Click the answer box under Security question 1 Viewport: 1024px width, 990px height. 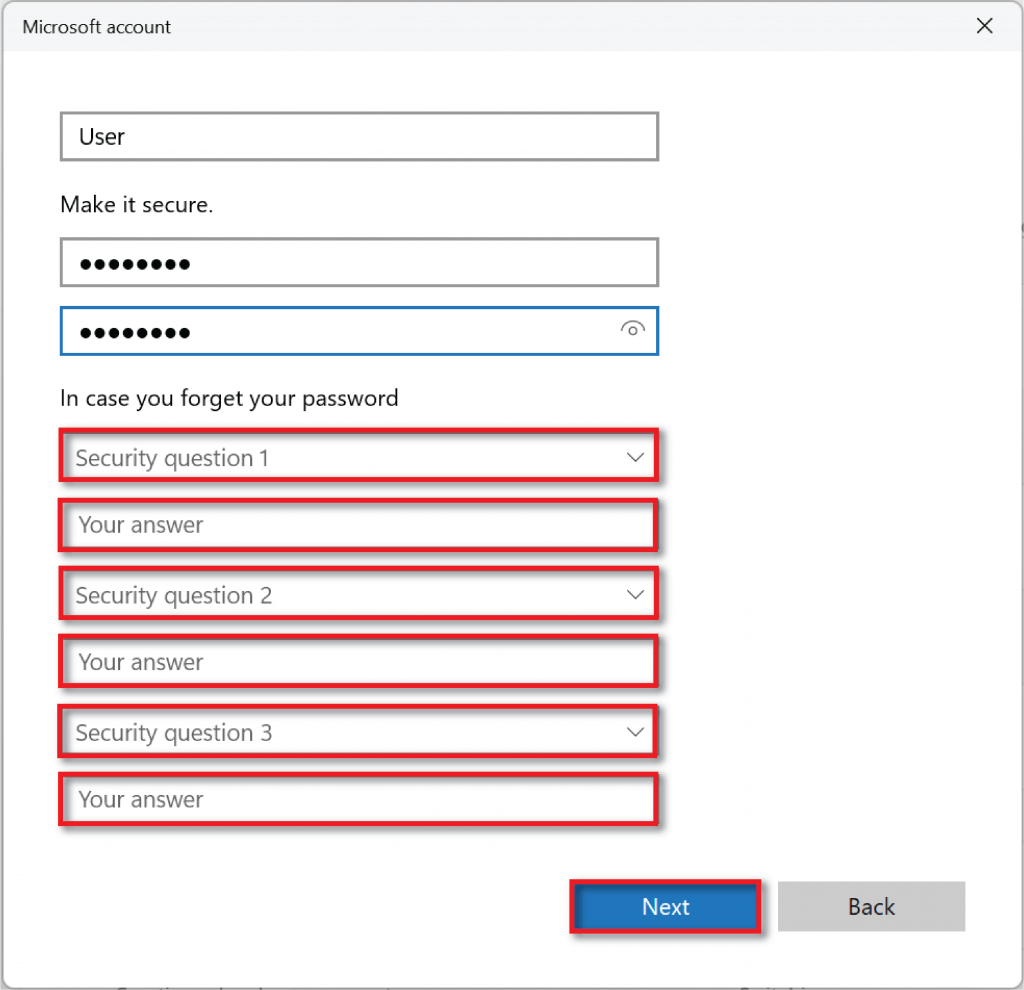(358, 525)
